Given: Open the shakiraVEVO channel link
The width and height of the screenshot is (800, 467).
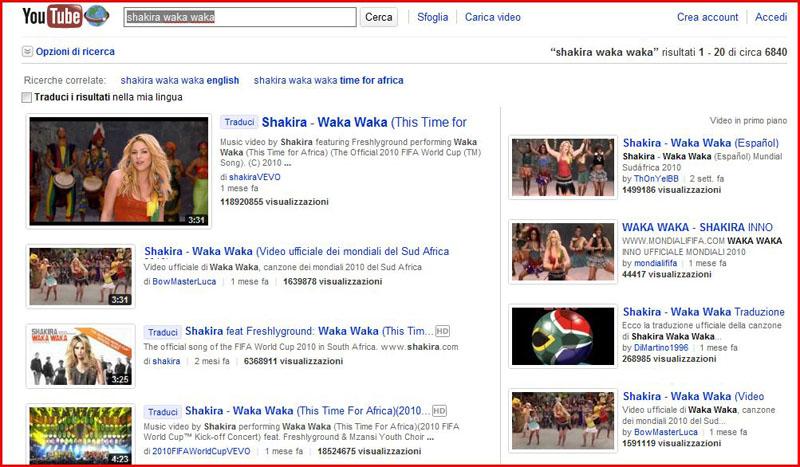Looking at the screenshot, I should click(255, 177).
